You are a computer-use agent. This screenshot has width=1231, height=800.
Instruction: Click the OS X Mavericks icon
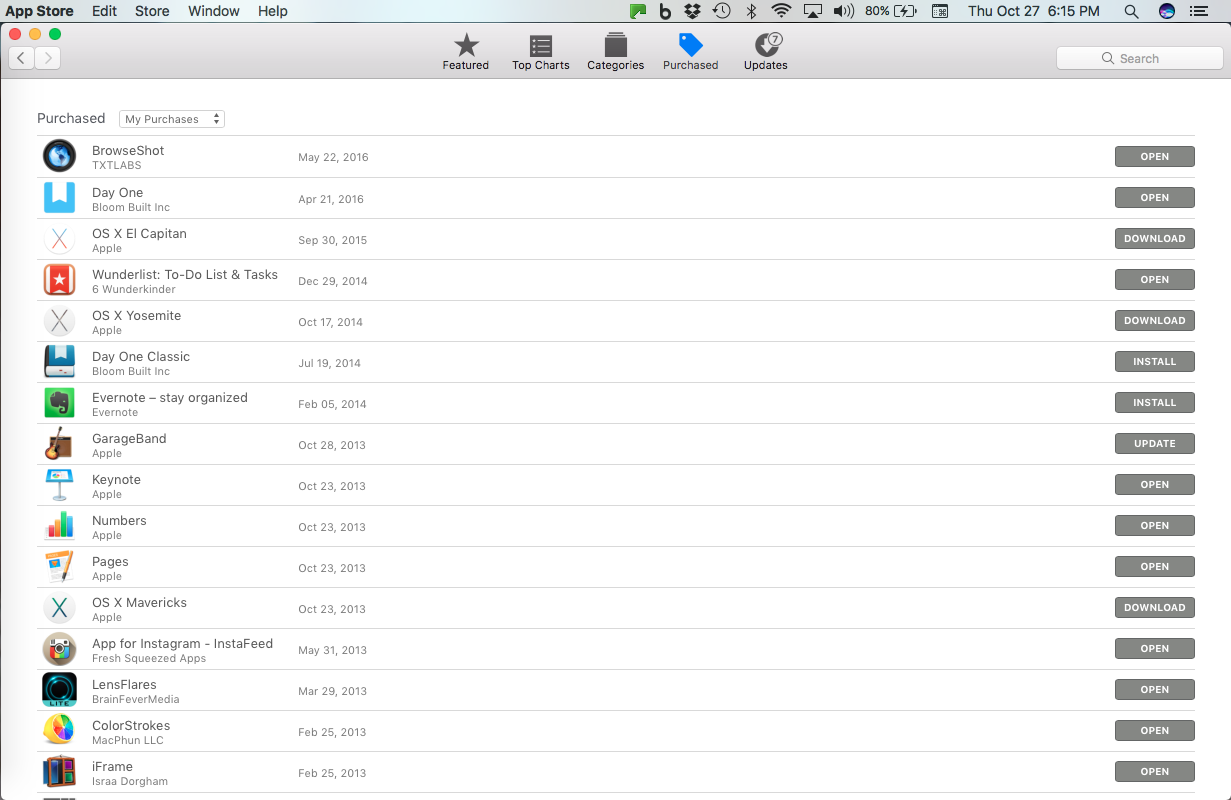[60, 607]
